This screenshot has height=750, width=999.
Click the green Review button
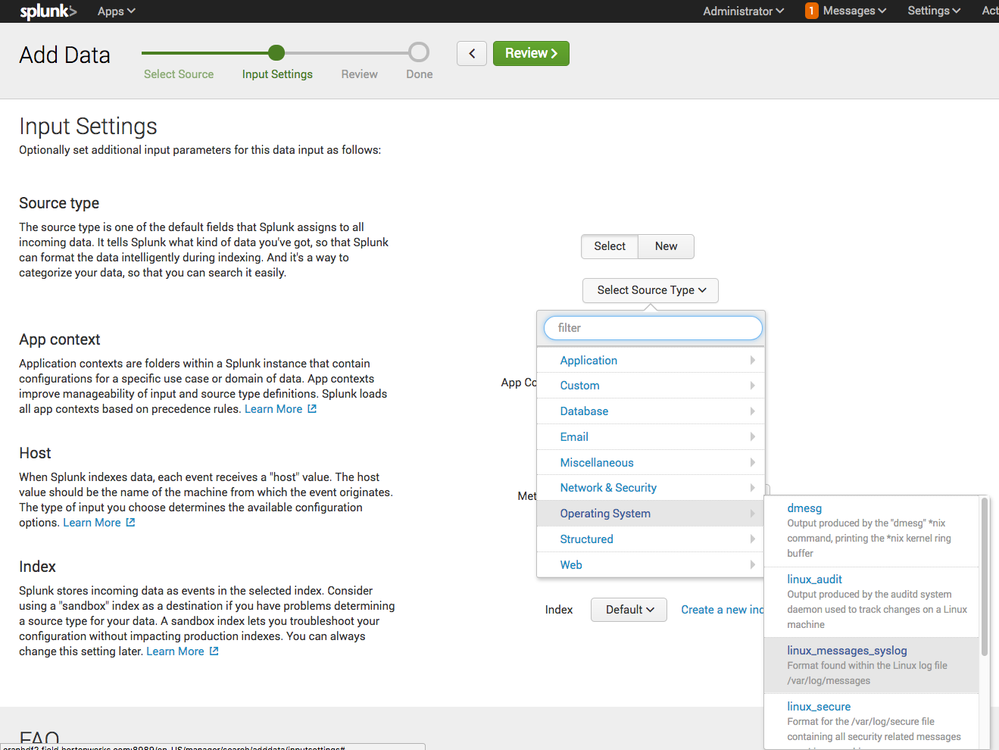(531, 52)
